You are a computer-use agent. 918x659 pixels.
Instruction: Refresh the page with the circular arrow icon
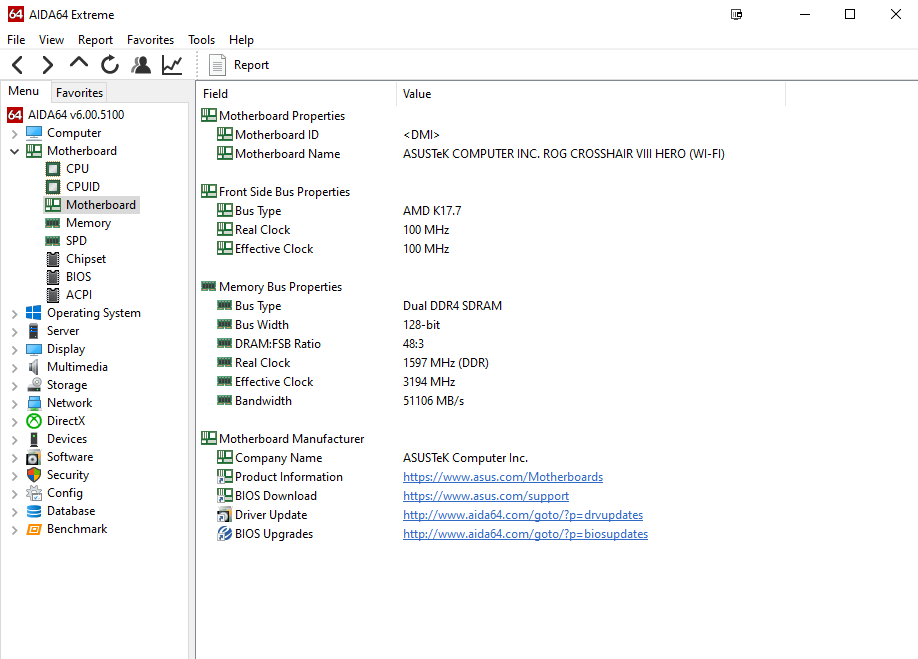pos(109,64)
